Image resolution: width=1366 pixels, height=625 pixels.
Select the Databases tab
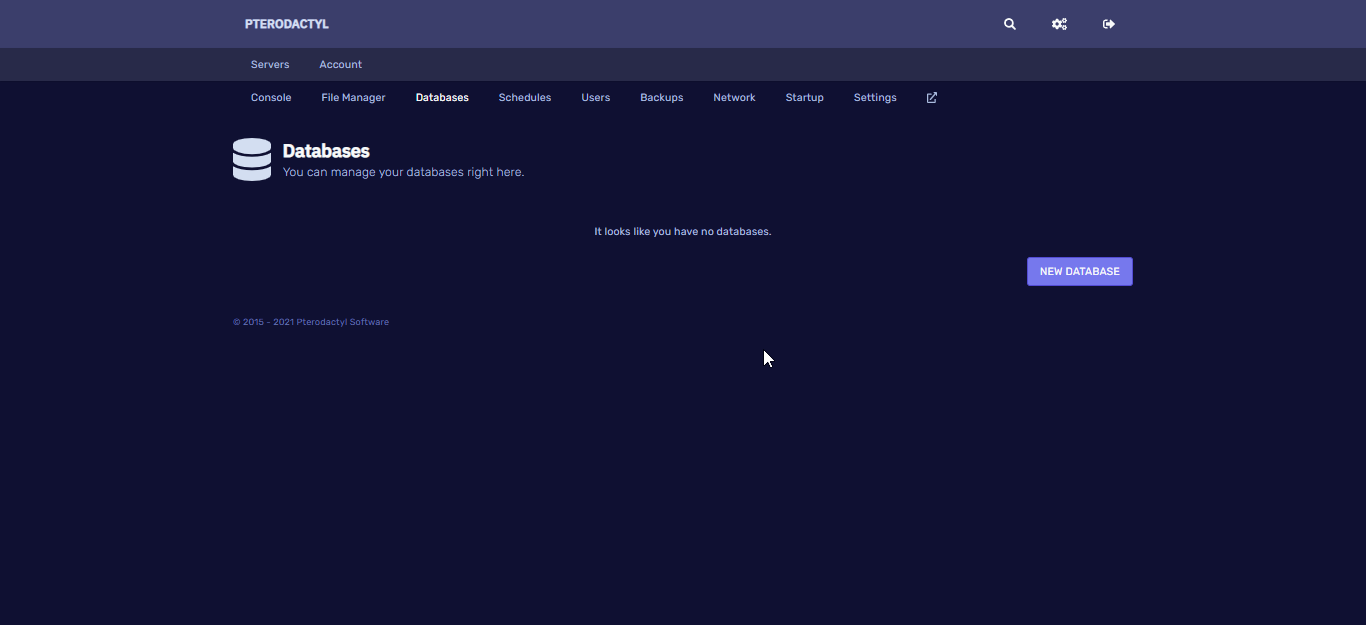click(442, 98)
